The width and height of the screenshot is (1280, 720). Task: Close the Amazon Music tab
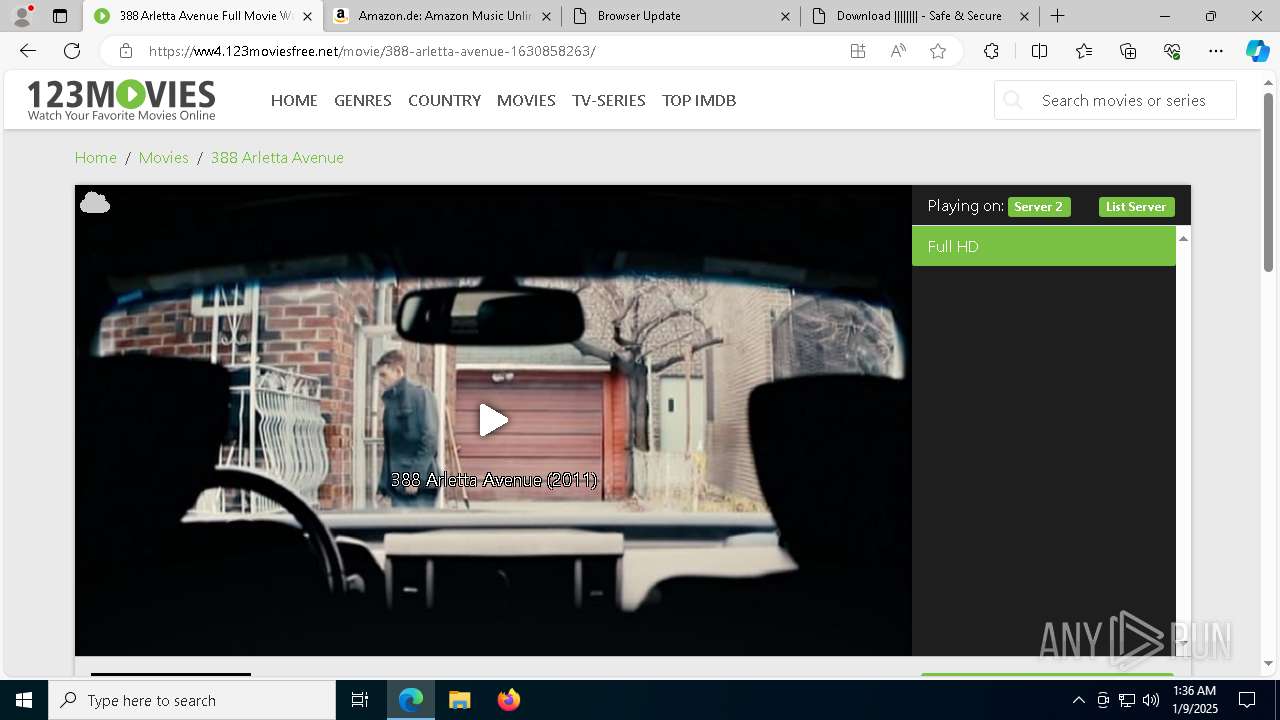(x=545, y=16)
